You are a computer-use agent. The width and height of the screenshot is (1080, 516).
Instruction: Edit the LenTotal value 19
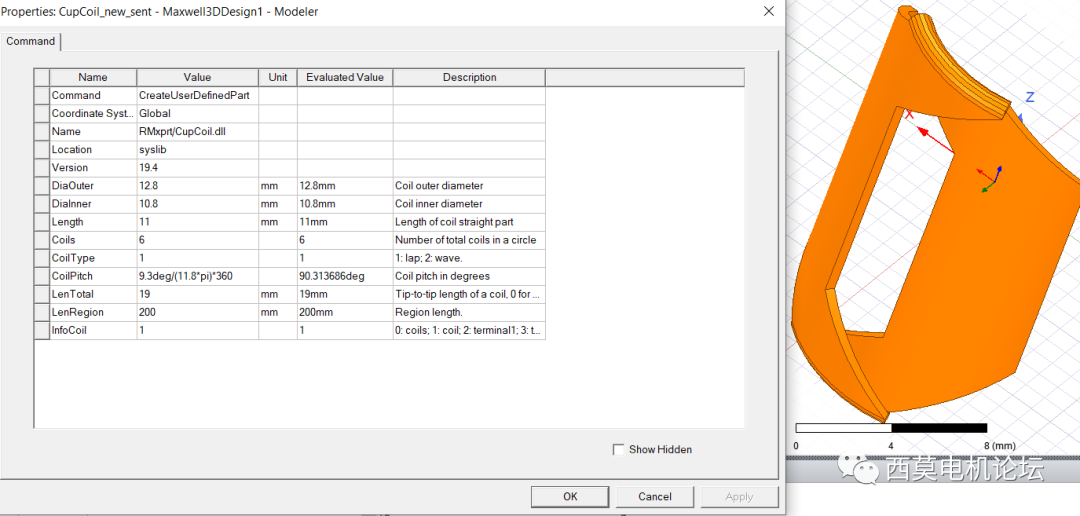tap(198, 294)
